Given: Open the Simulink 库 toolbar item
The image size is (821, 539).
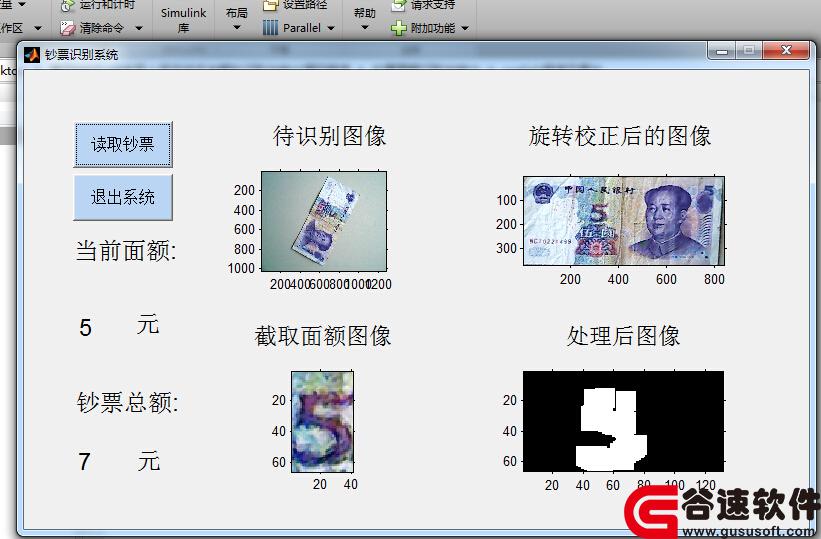Looking at the screenshot, I should tap(183, 20).
